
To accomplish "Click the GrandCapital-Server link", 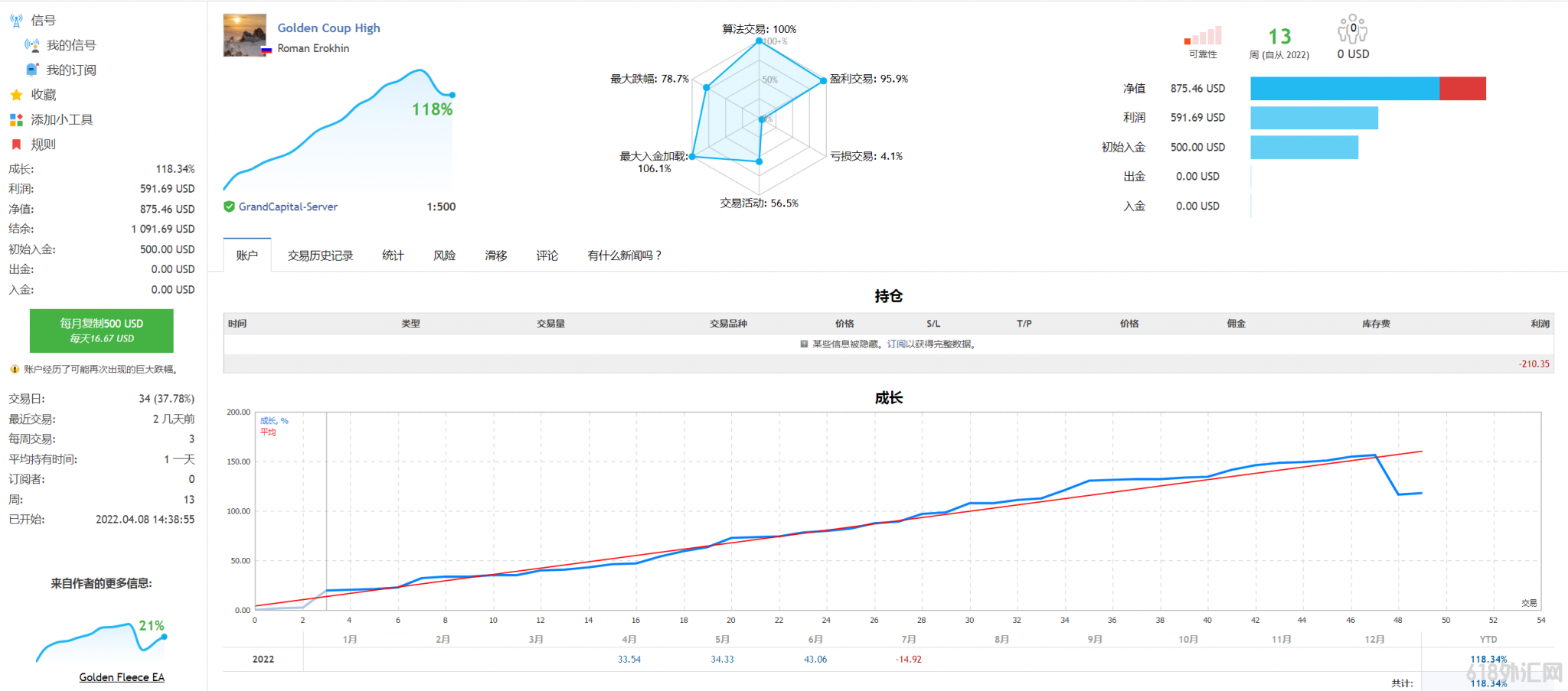I will click(288, 207).
